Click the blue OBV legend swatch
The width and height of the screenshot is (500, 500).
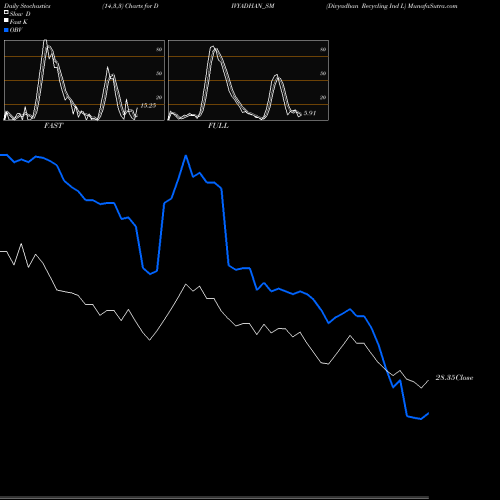6,30
